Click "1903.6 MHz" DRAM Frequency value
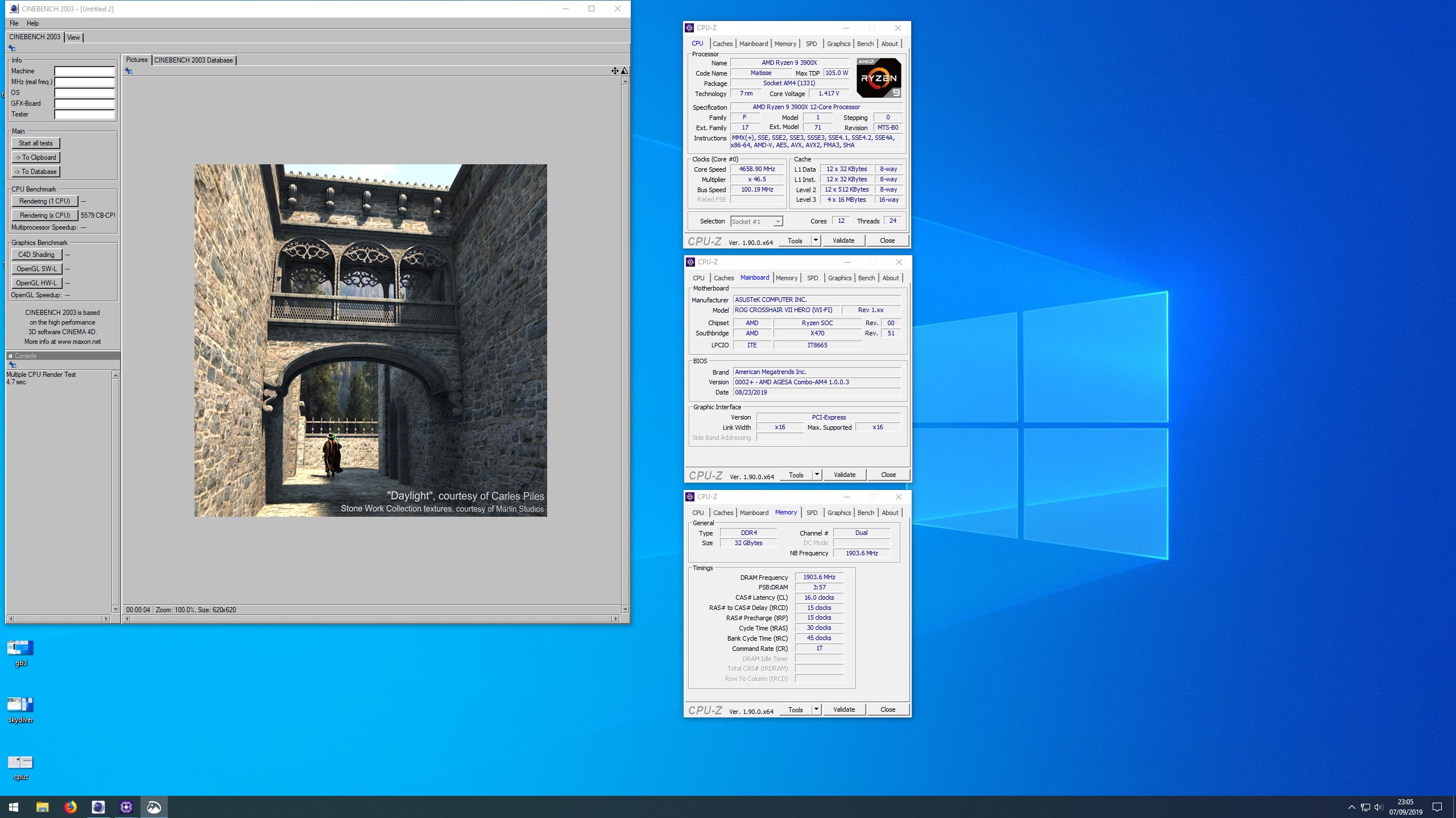The image size is (1456, 818). click(819, 577)
